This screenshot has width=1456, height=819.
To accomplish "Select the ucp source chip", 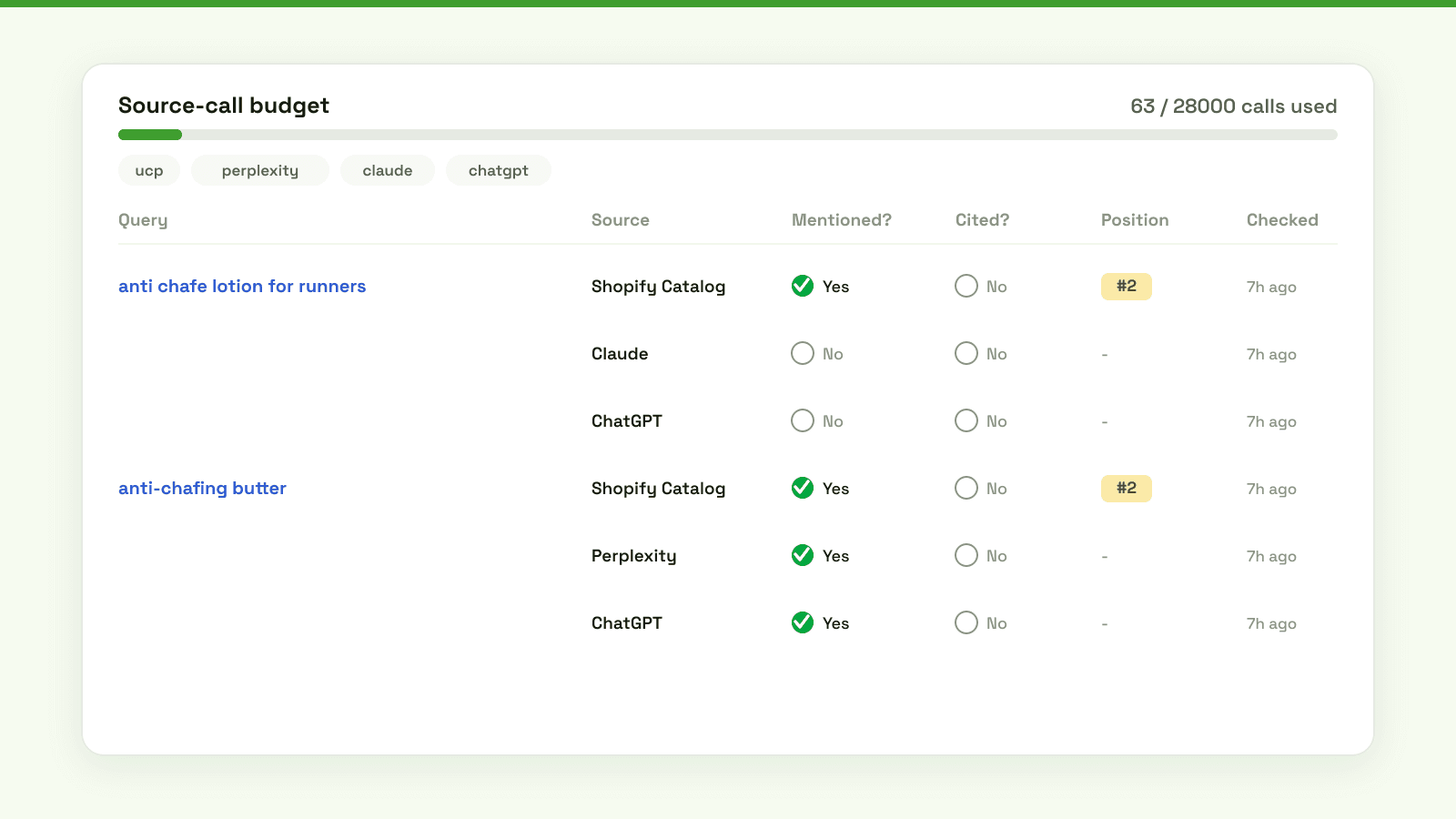I will click(149, 170).
